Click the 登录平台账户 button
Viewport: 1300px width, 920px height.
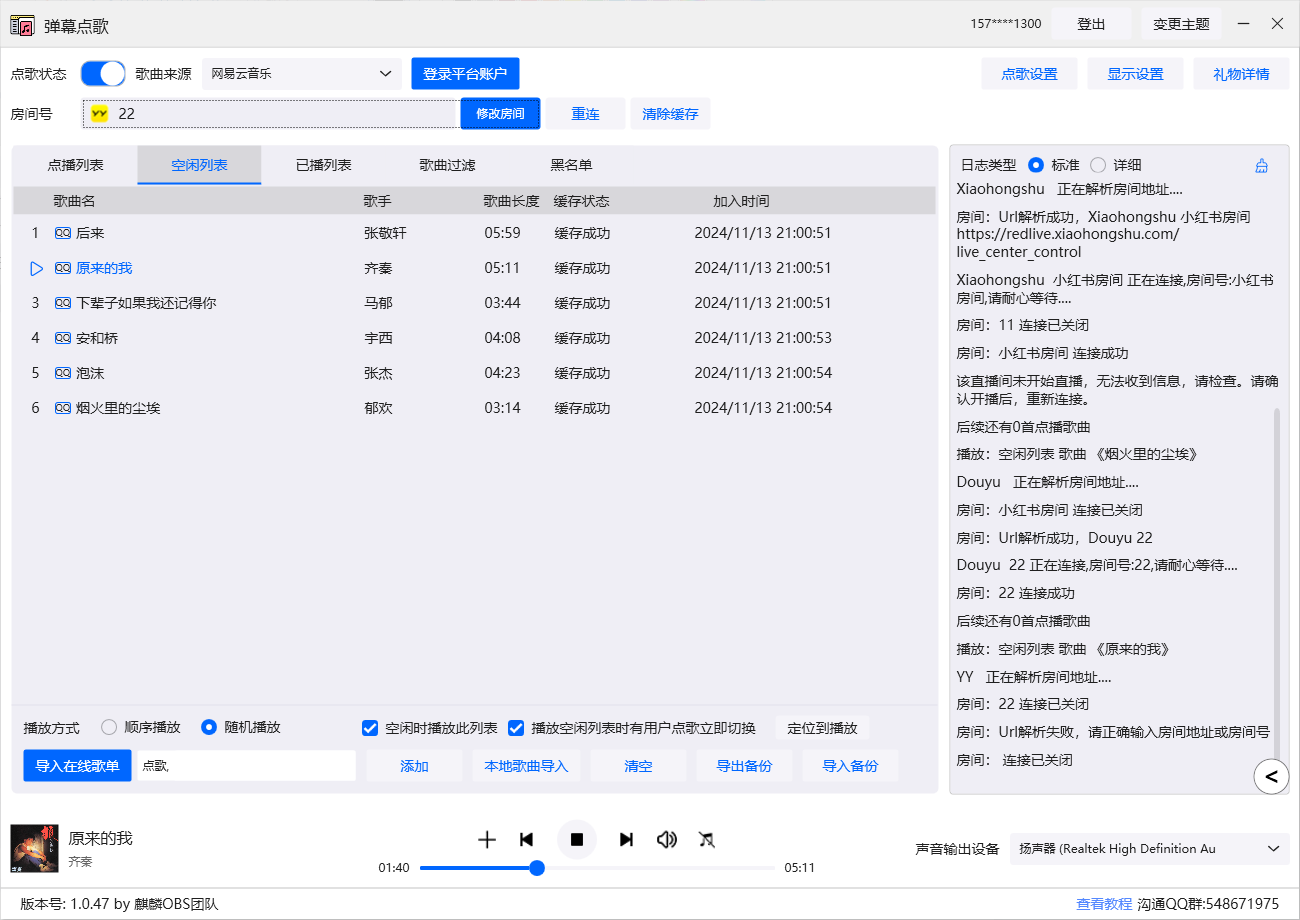tap(465, 73)
